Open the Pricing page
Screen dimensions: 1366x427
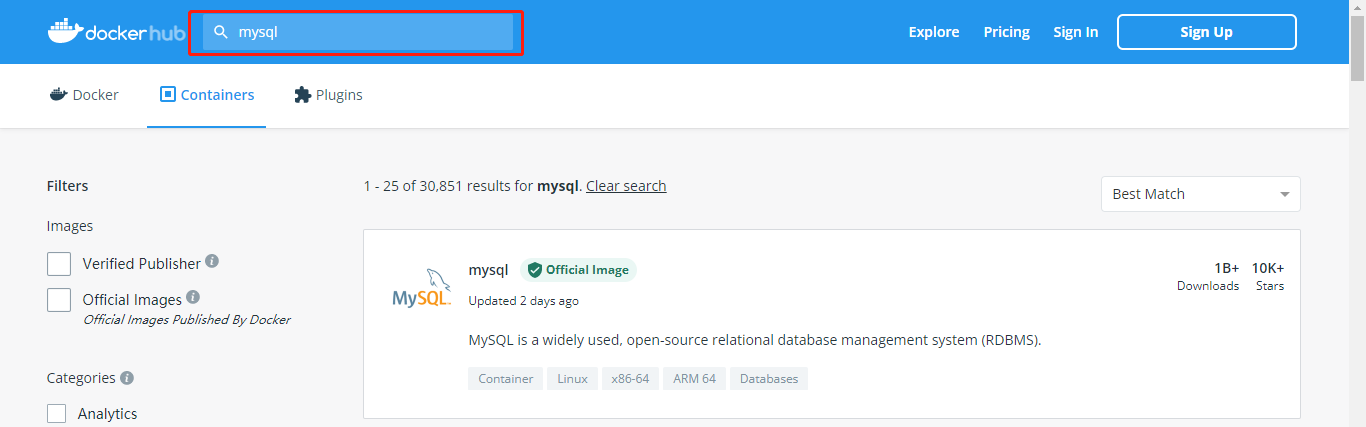[x=1006, y=32]
